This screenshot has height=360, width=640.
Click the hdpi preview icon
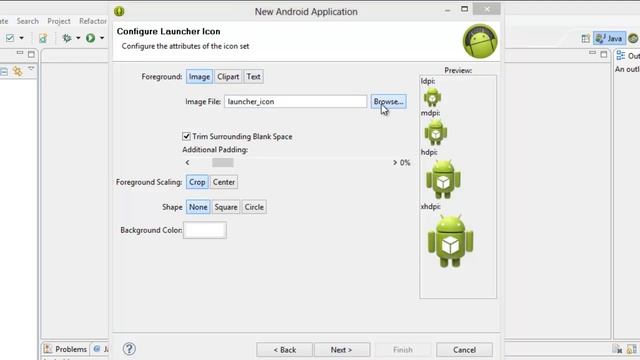click(443, 179)
